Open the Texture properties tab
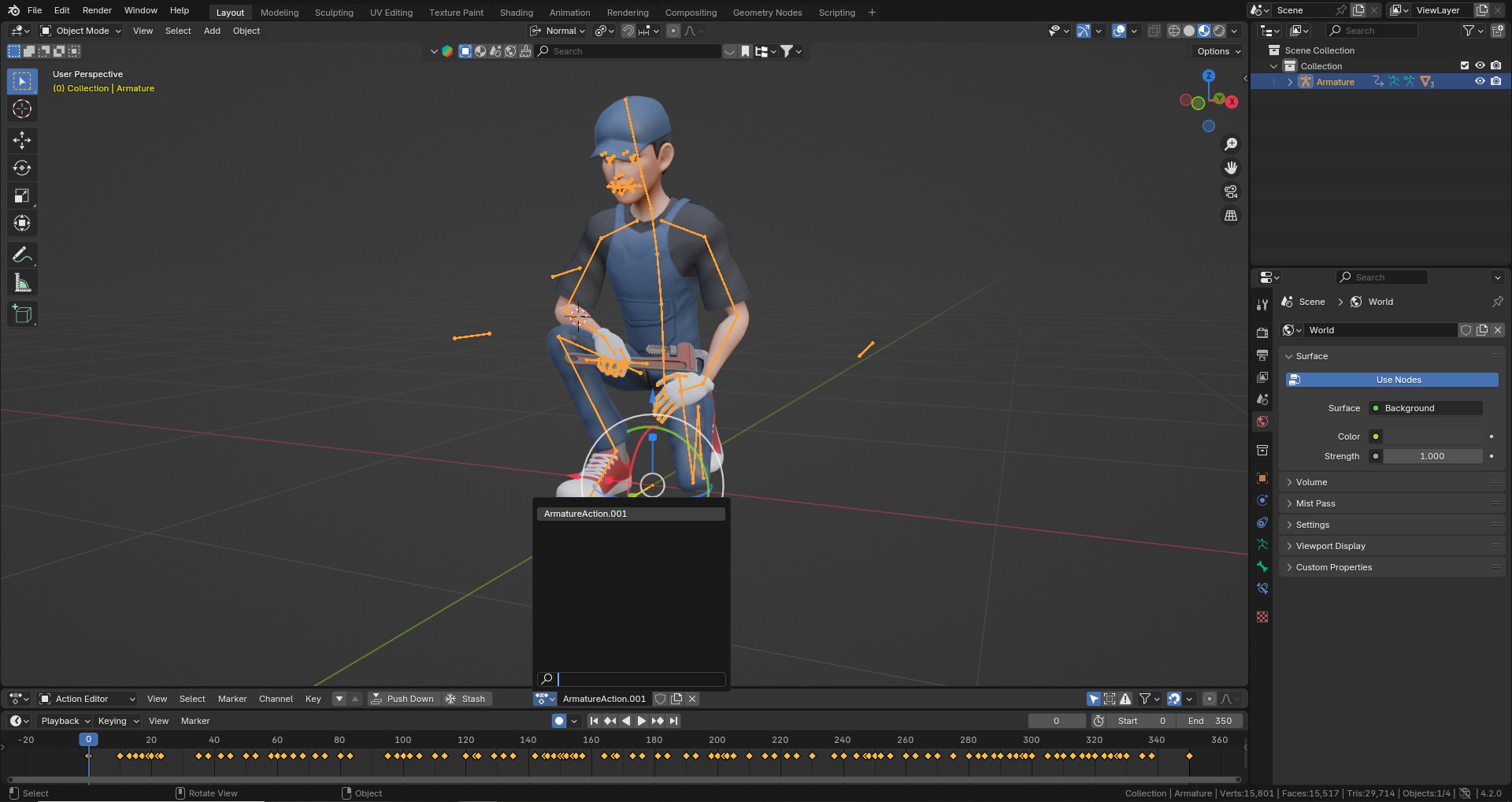 [1262, 617]
